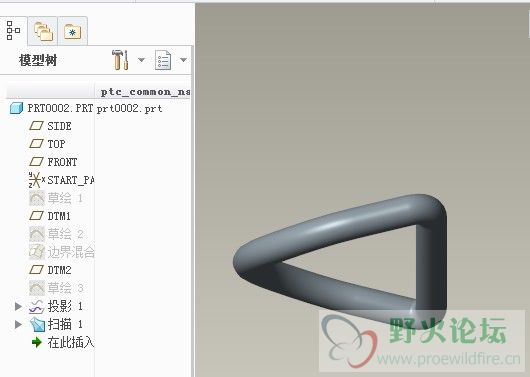Click the START_PA coordinate system icon
This screenshot has height=377, width=530.
coord(37,180)
